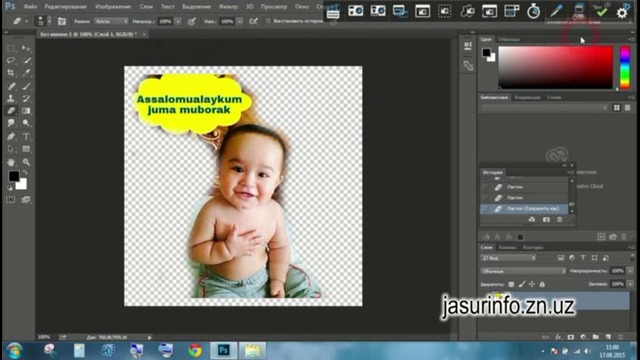Toggle tablet pressure for opacity
The image size is (640, 360).
[191, 21]
